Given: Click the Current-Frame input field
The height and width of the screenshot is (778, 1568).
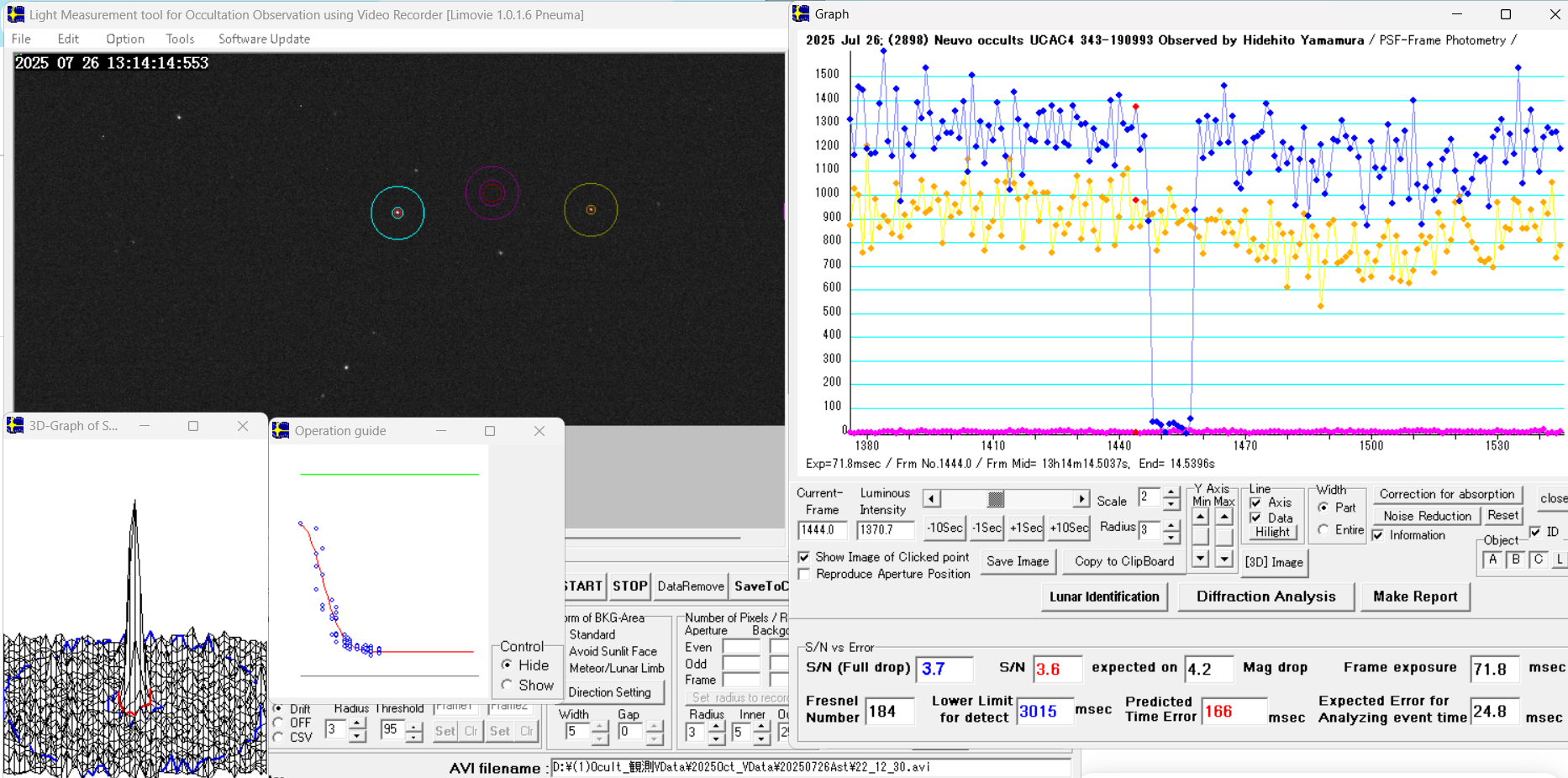Looking at the screenshot, I should (821, 530).
